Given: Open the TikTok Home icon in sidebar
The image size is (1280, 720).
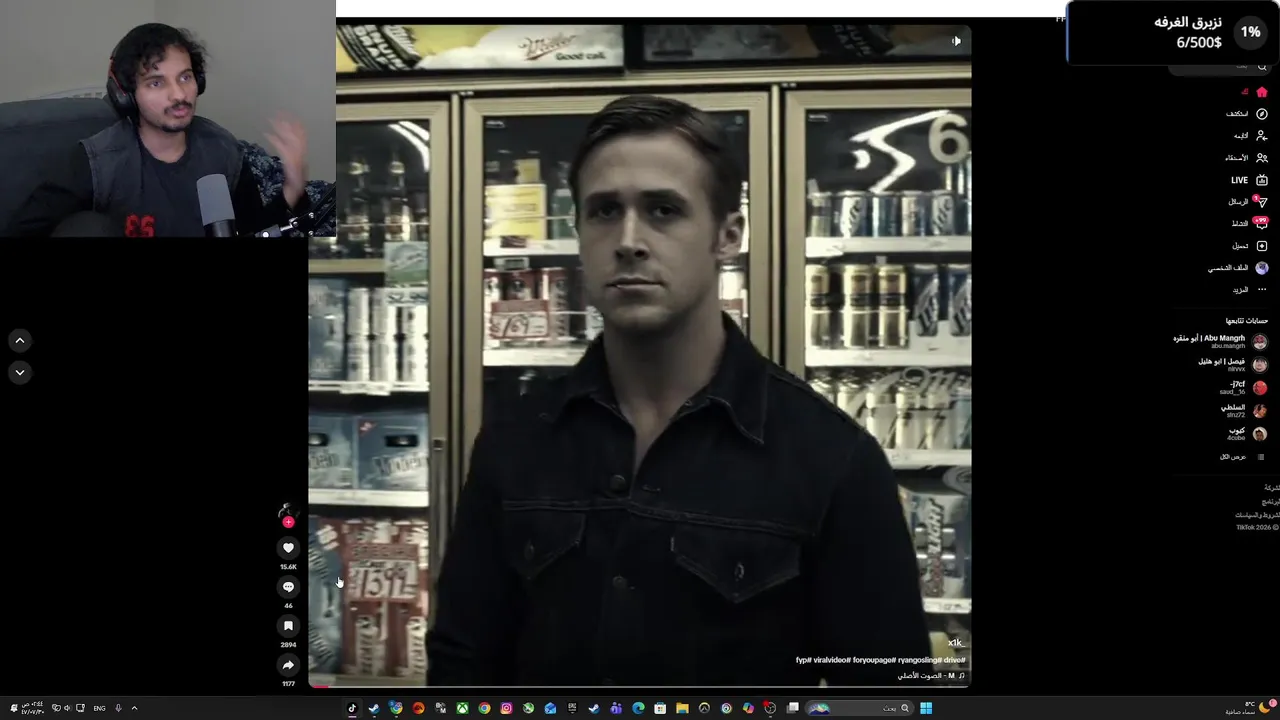Looking at the screenshot, I should pos(1261,92).
